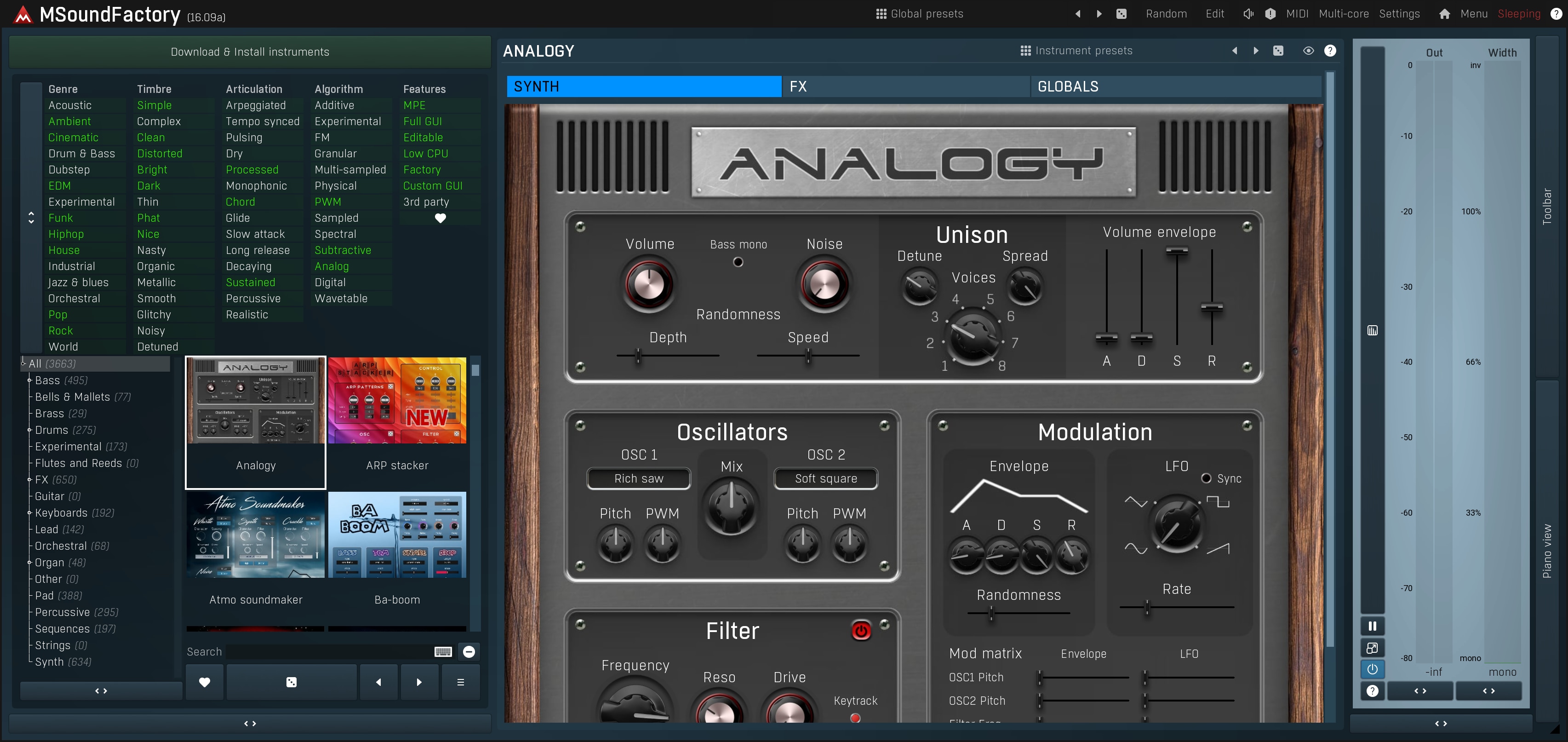Collapse the All category tree root
This screenshot has width=1568, height=742.
tap(23, 363)
